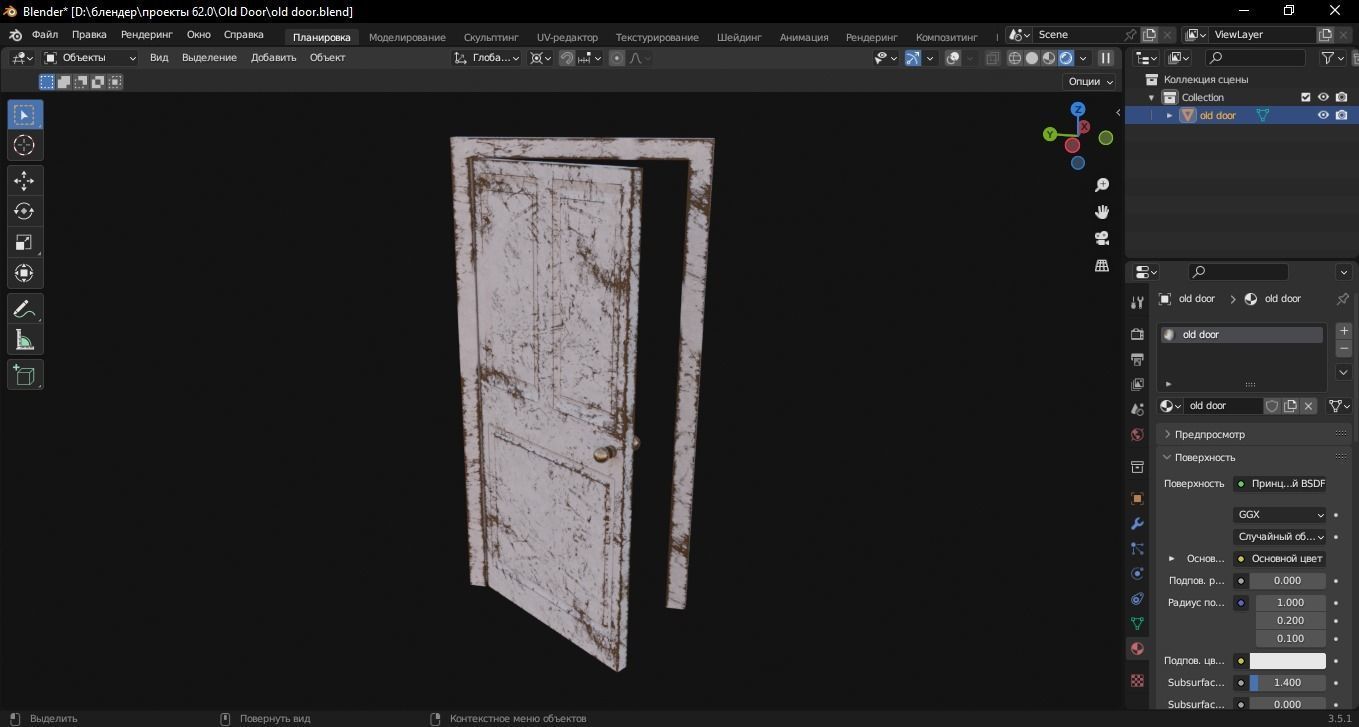Image resolution: width=1359 pixels, height=727 pixels.
Task: Select the Measure tool
Action: pyautogui.click(x=25, y=340)
